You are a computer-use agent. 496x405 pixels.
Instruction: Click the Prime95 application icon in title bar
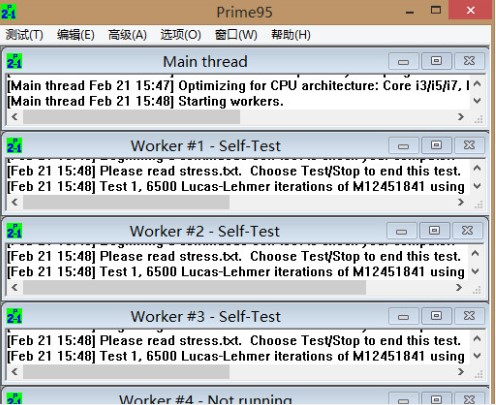click(x=8, y=12)
